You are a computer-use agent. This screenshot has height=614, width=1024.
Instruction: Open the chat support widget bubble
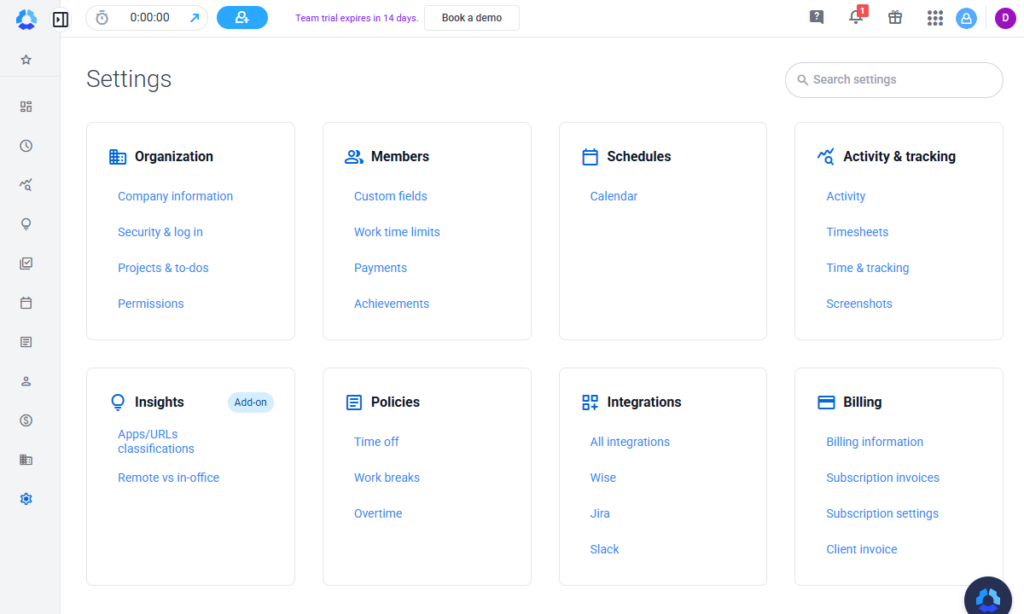point(988,598)
